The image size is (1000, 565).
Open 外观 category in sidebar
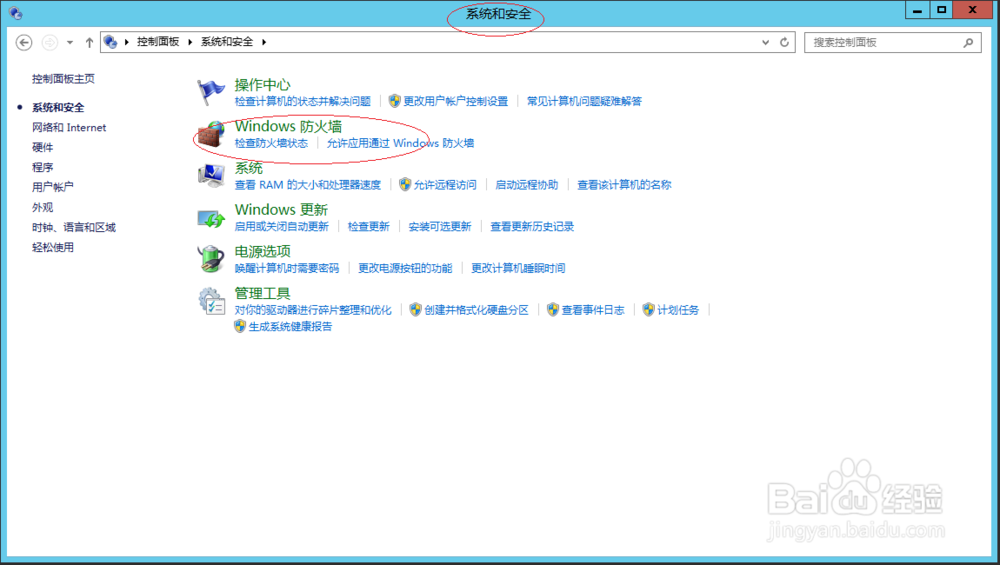[43, 207]
